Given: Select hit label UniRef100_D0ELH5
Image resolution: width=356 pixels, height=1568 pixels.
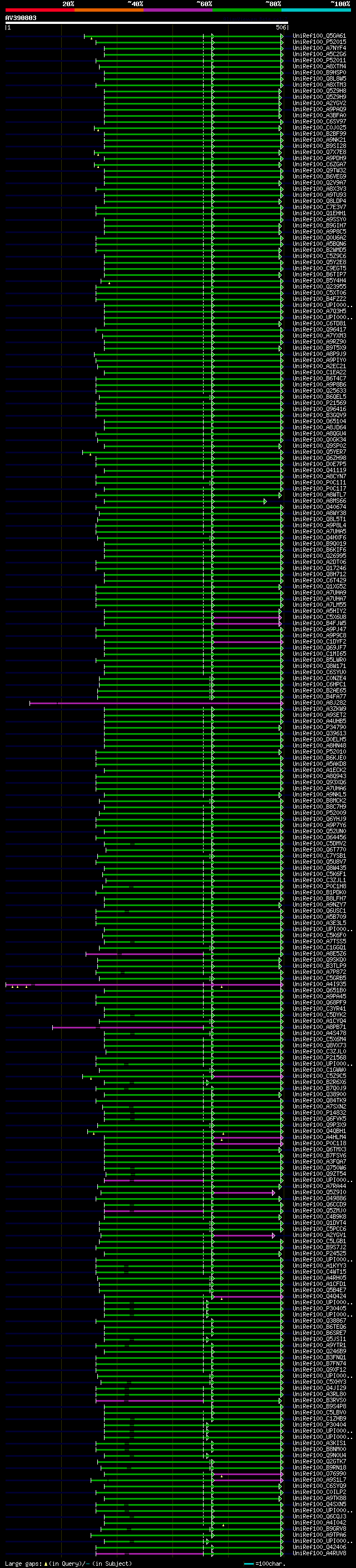Looking at the screenshot, I should tap(319, 740).
